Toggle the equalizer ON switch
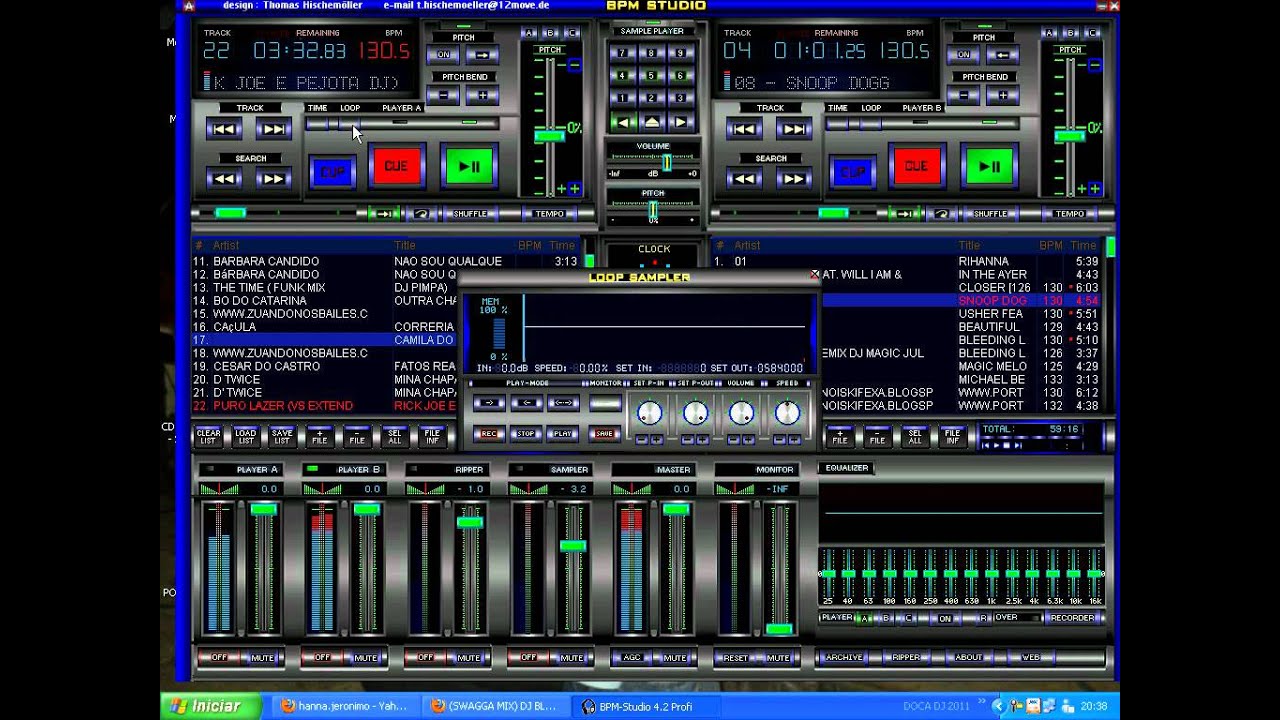The height and width of the screenshot is (720, 1280). pos(944,618)
